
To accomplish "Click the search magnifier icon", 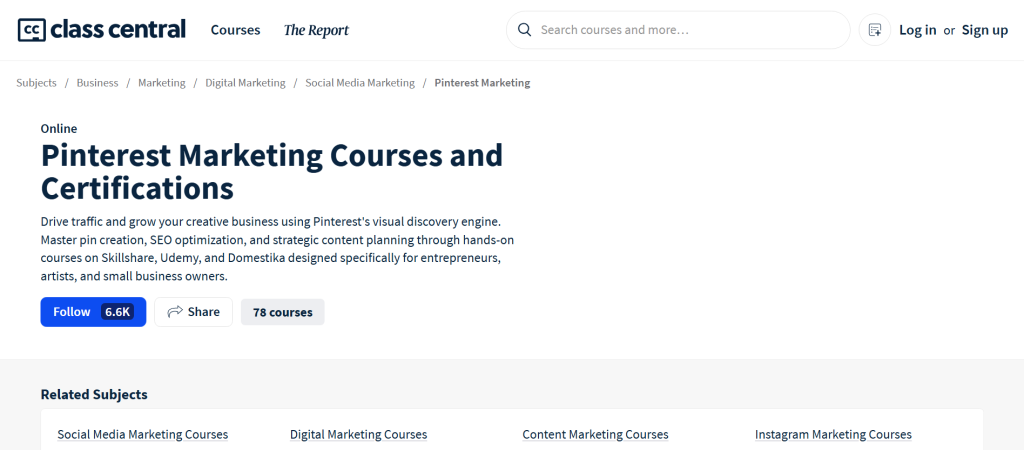I will pos(524,30).
